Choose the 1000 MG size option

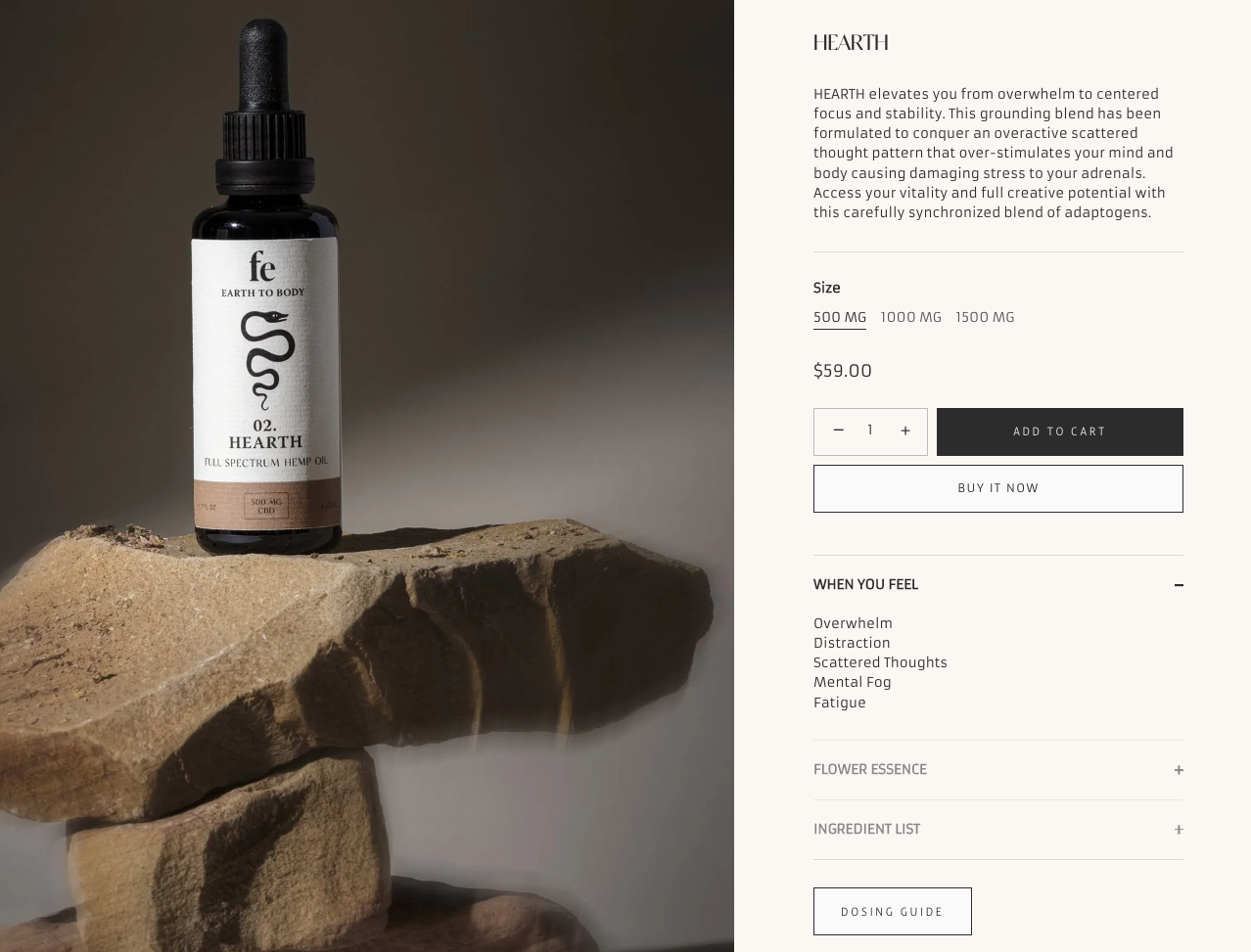(x=910, y=317)
